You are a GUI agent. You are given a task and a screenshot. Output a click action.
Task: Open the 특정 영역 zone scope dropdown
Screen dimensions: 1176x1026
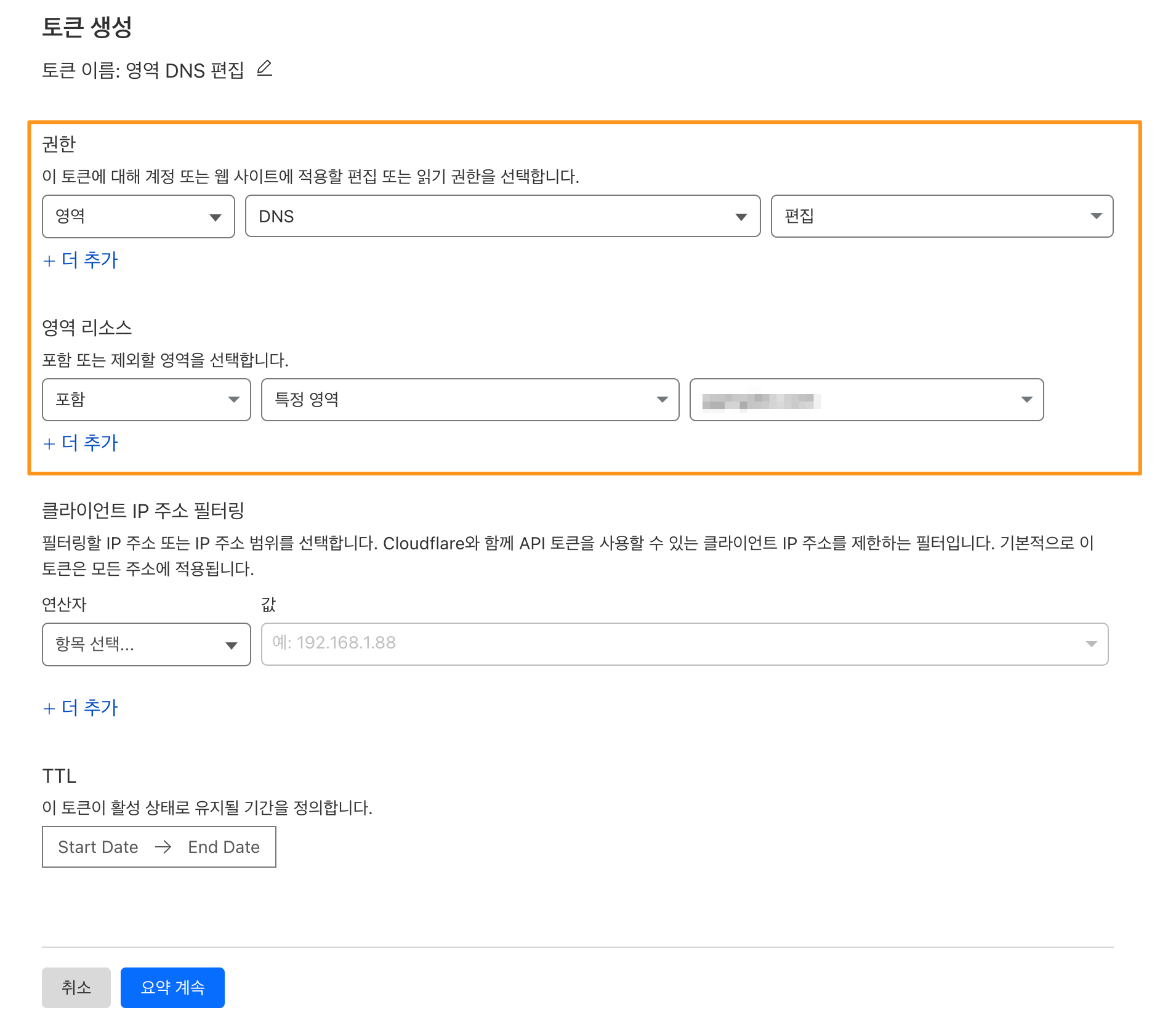470,400
